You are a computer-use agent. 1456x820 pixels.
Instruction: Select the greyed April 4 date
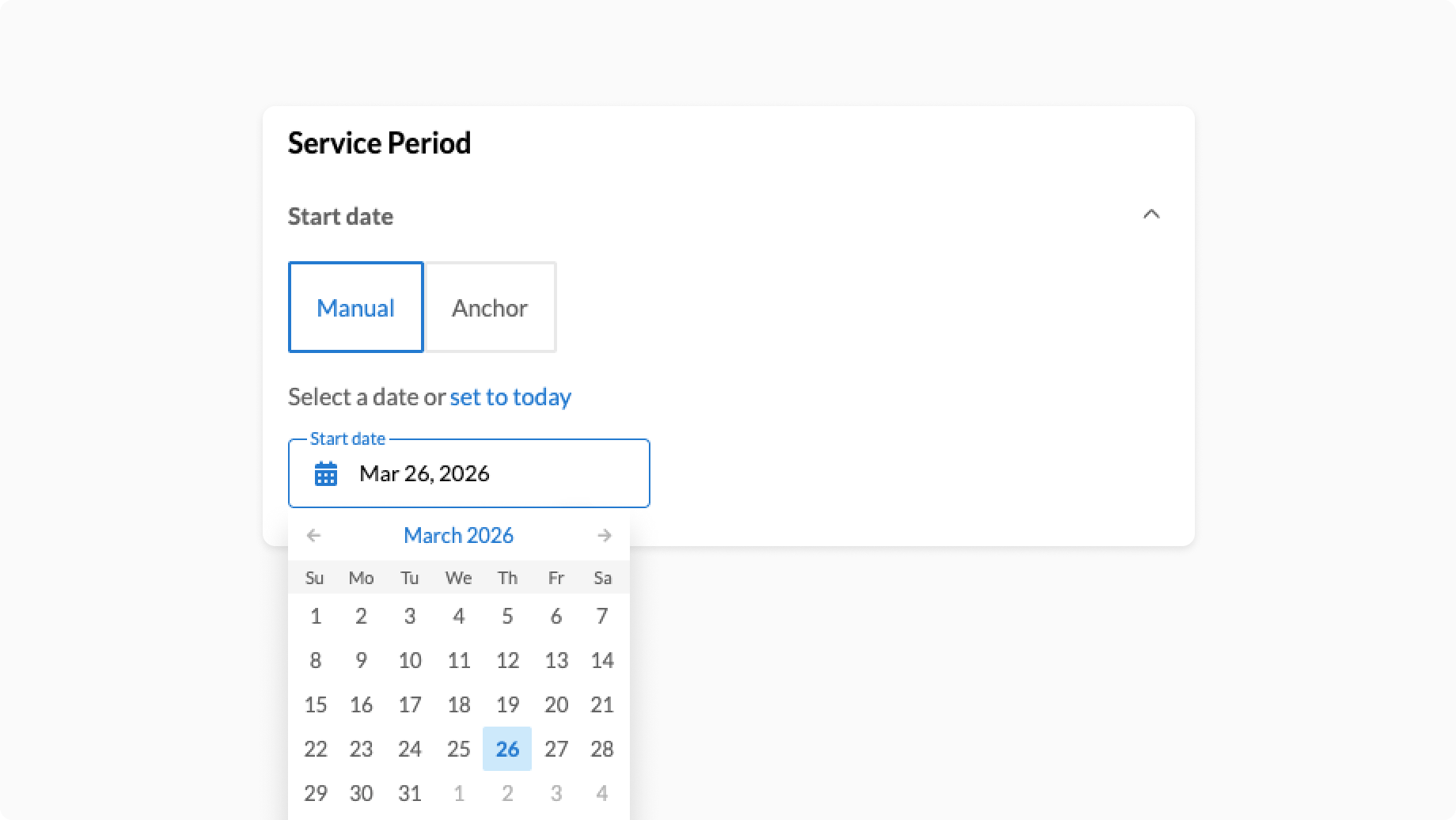tap(602, 793)
